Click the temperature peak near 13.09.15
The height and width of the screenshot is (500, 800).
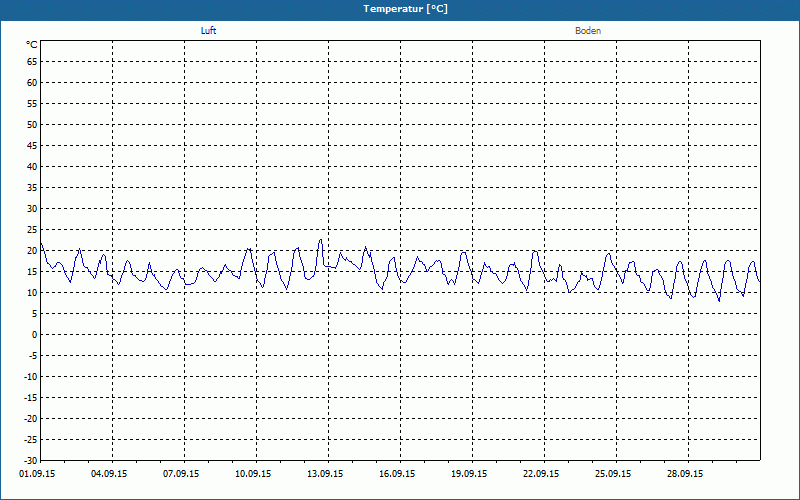click(320, 240)
